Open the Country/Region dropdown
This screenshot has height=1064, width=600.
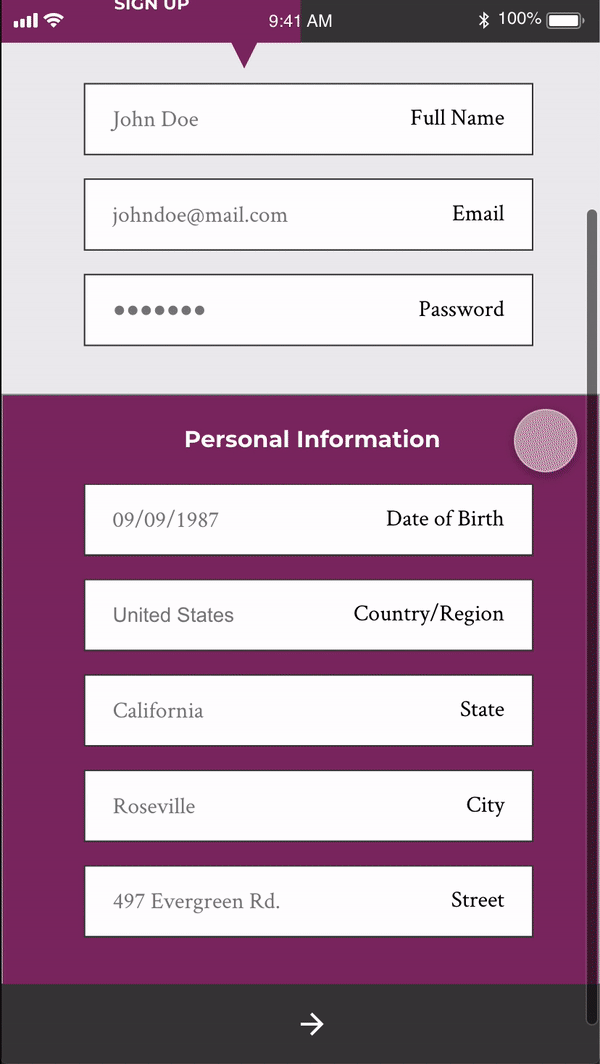pos(308,615)
